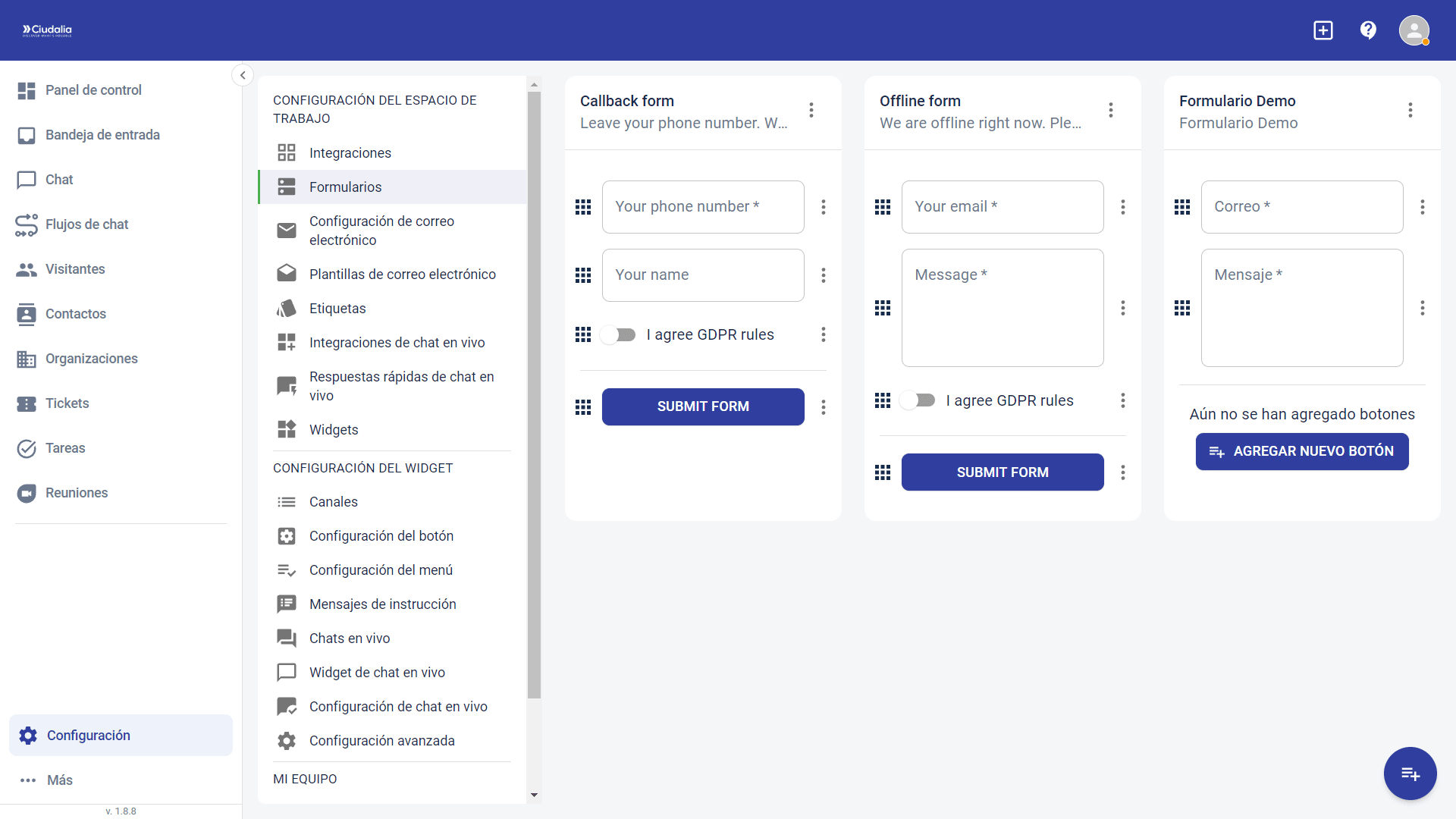Viewport: 1456px width, 819px height.
Task: Enable GDPR rules toggle on Callback form
Action: click(x=618, y=334)
